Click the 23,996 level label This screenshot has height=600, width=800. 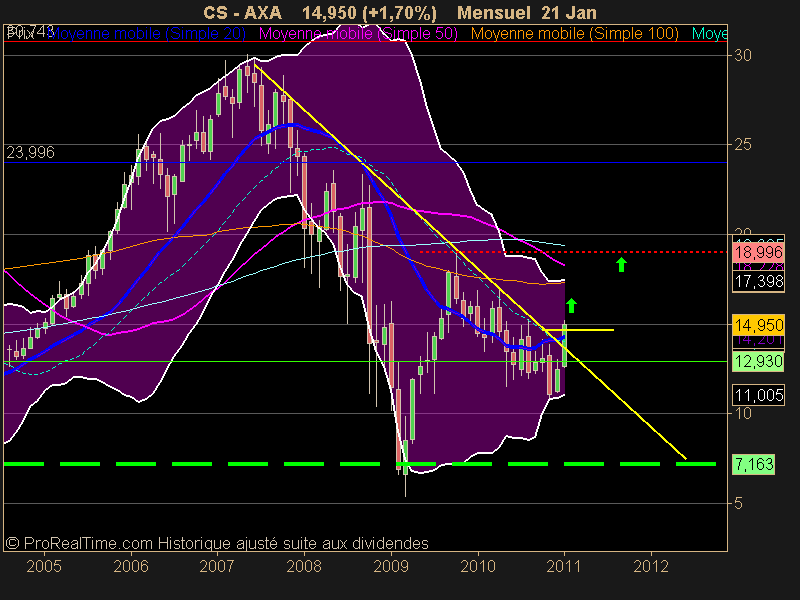tap(30, 152)
